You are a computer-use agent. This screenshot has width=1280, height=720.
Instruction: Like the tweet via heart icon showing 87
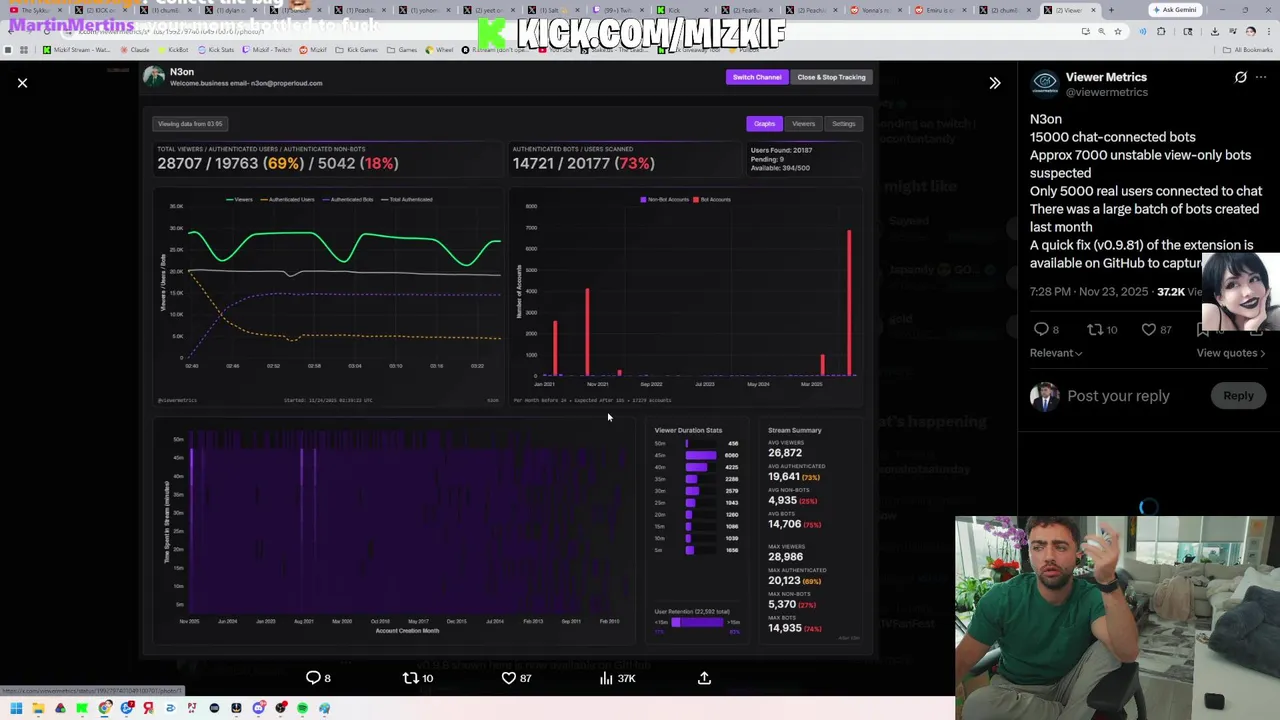1148,329
